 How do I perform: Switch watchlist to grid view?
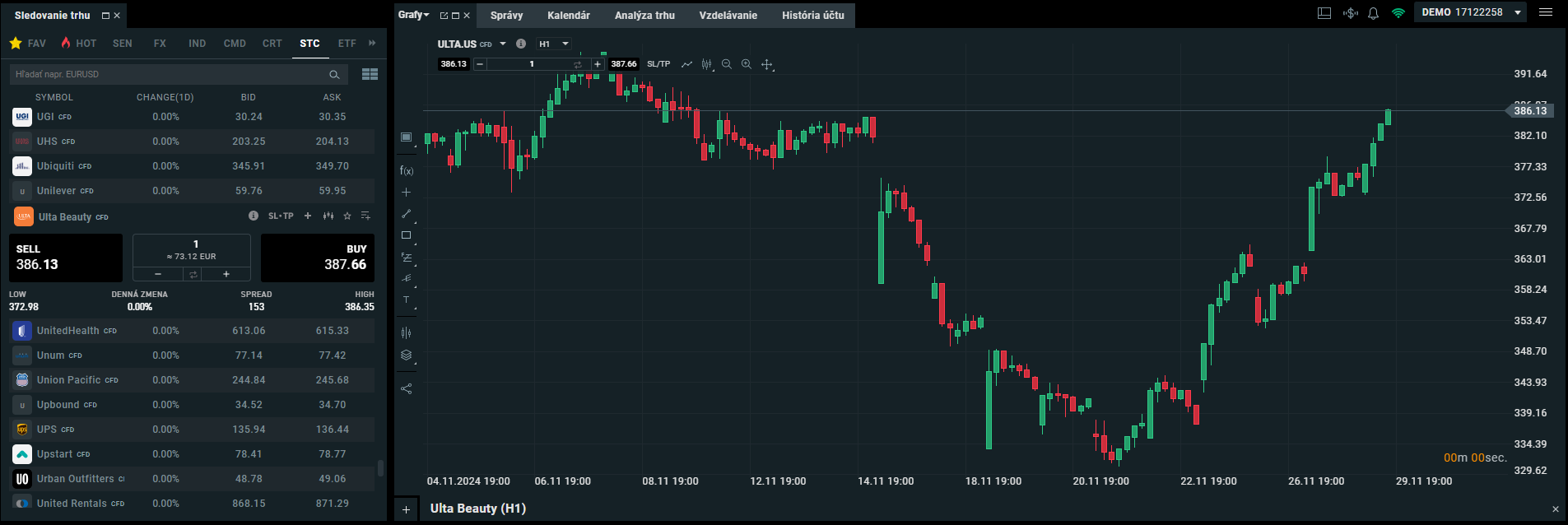[370, 74]
